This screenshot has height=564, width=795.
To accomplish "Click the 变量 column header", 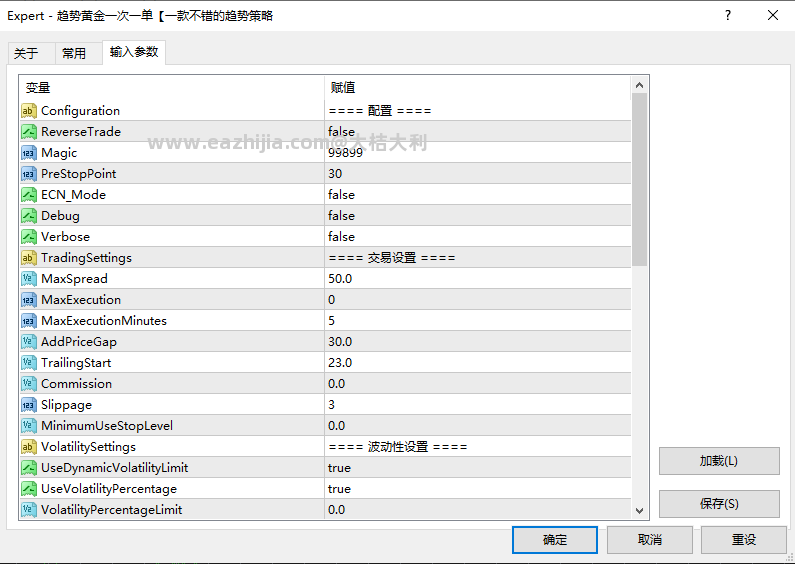I will (172, 88).
